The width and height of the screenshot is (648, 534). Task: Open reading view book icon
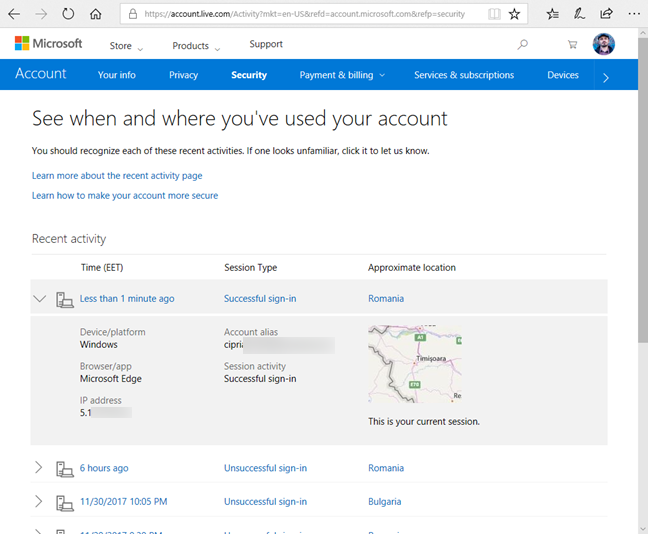494,14
